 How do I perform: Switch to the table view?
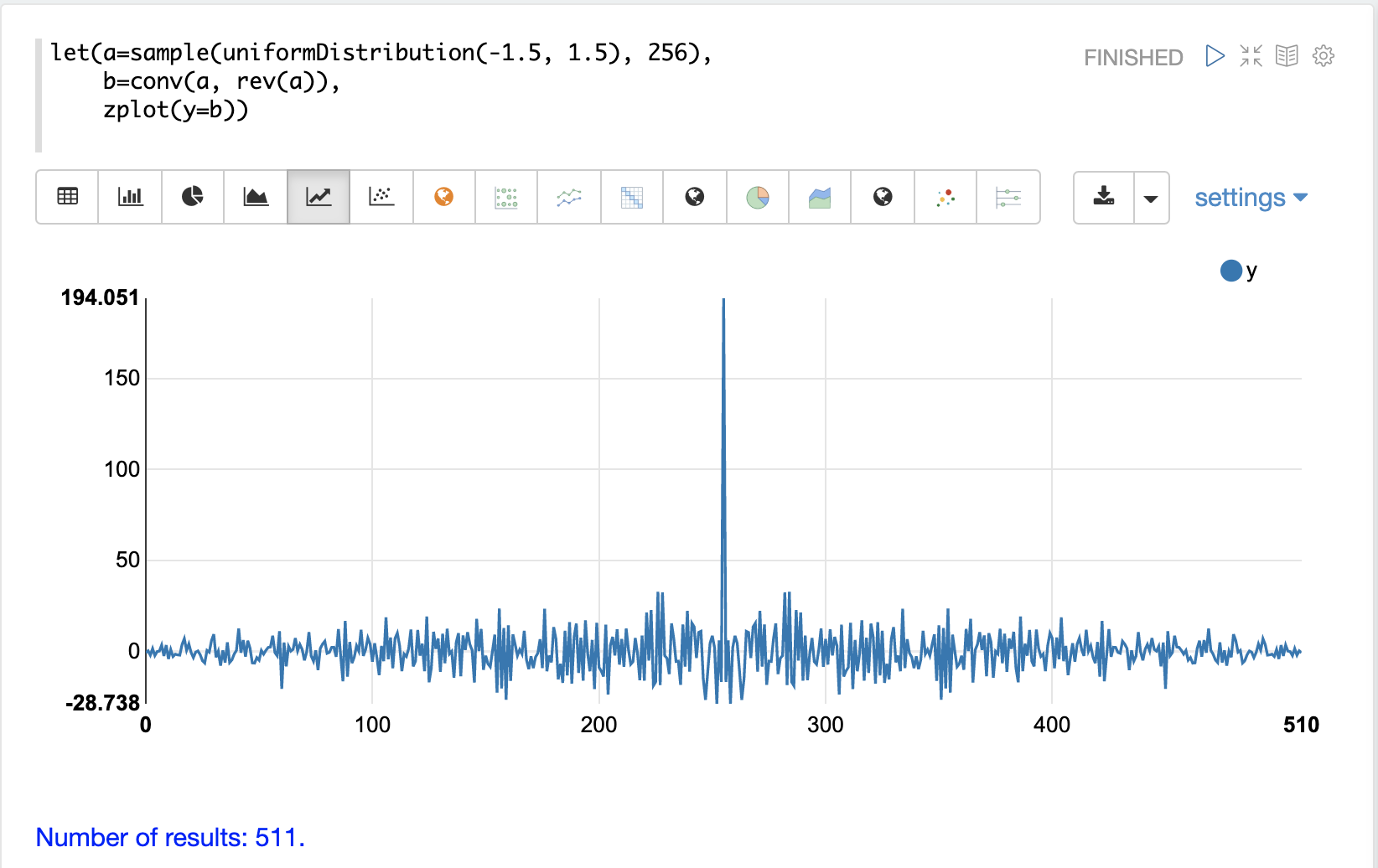tap(67, 197)
